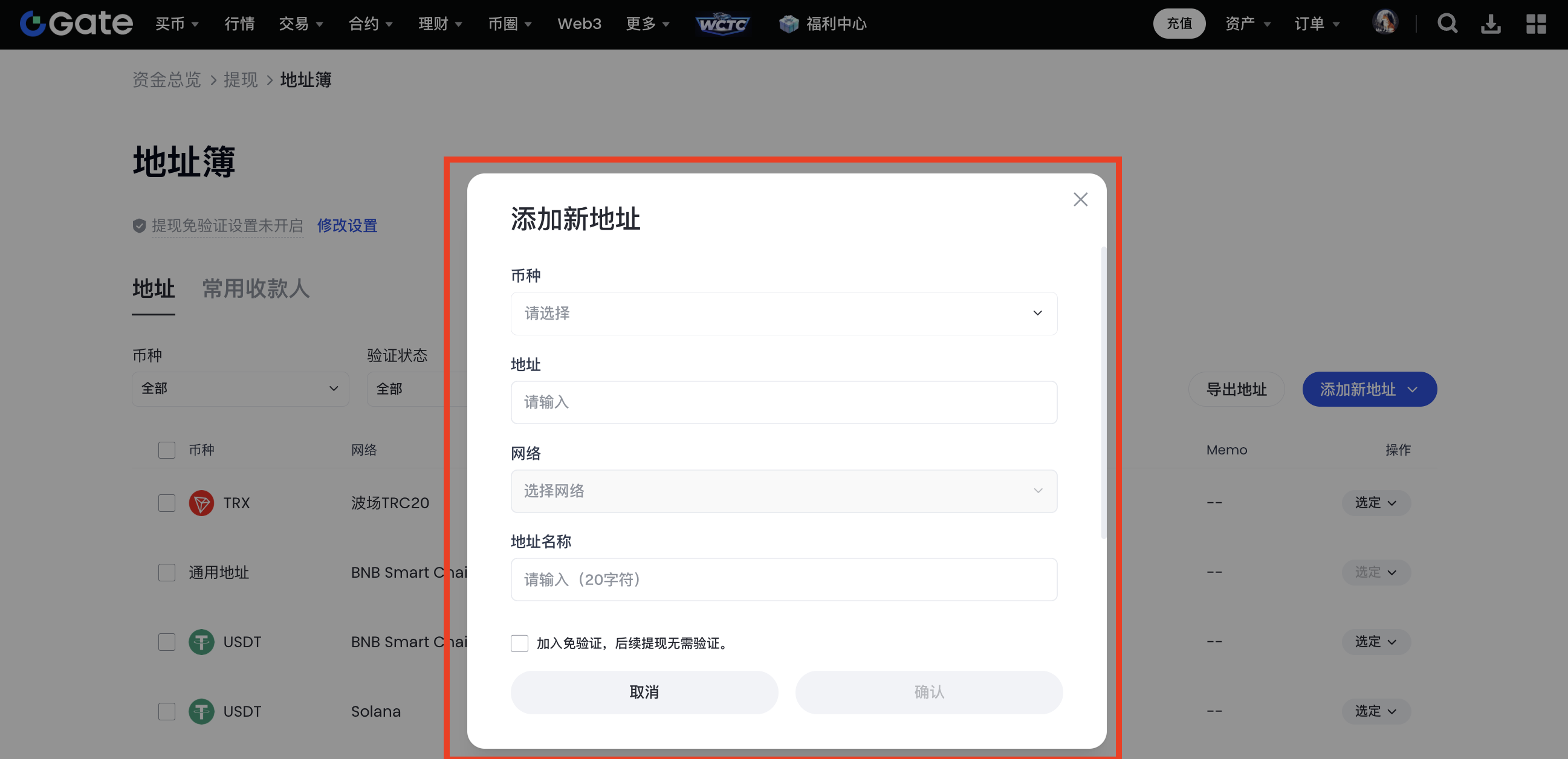Enable the 加入免验证 checkbox
Screen dimensions: 1568x759
click(x=519, y=643)
